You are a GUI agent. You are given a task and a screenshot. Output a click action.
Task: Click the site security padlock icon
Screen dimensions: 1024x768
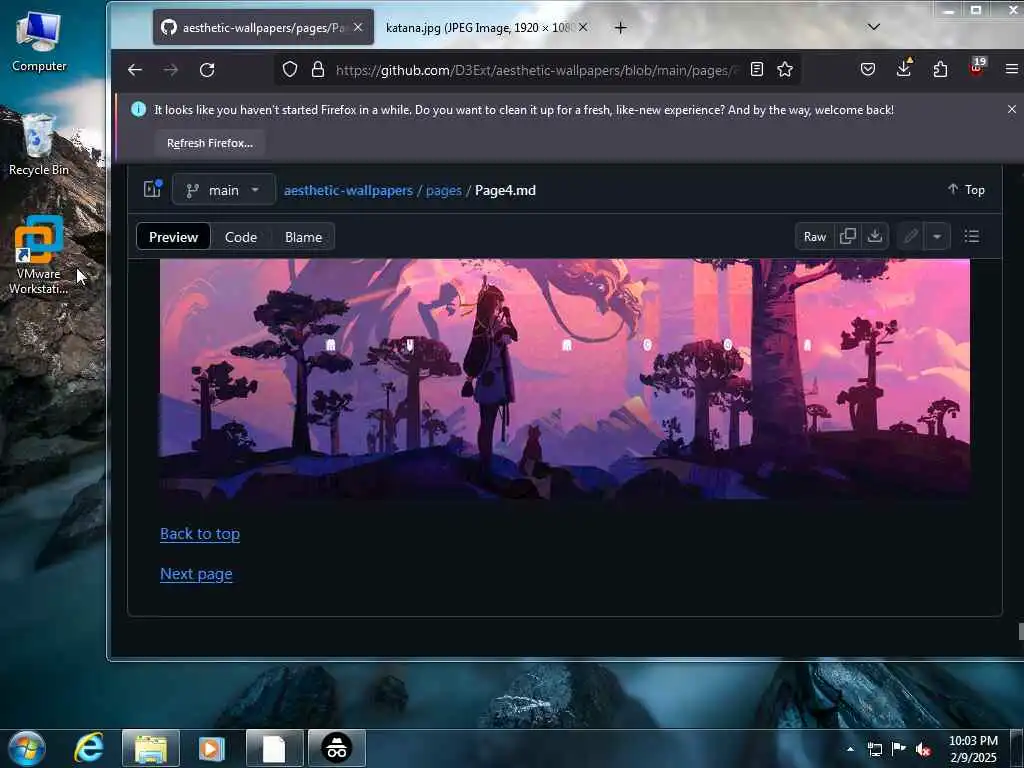[318, 69]
